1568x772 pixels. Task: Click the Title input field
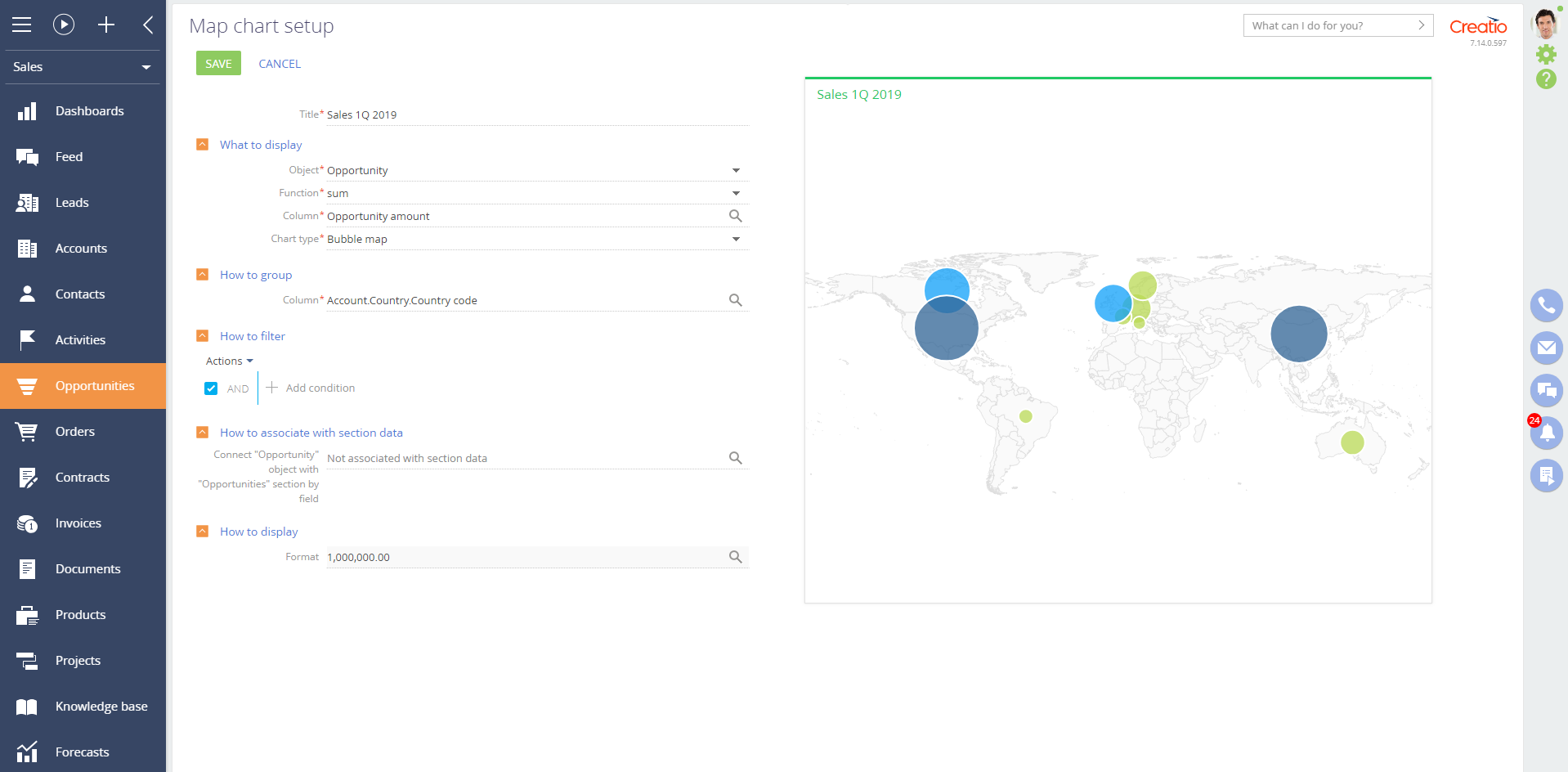click(x=536, y=115)
